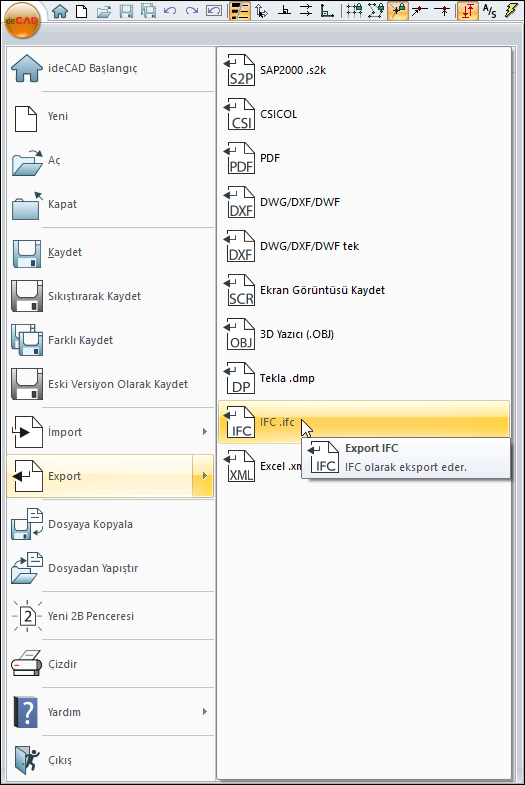
Task: Choose Tekla .dmp export option
Action: point(364,379)
